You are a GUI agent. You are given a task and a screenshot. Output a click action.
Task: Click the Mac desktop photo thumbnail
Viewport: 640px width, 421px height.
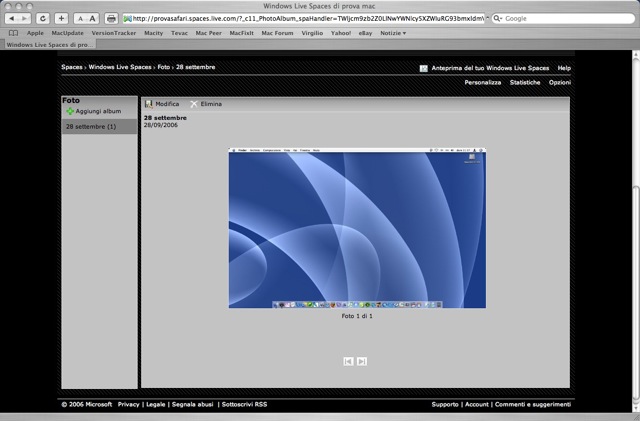point(357,228)
